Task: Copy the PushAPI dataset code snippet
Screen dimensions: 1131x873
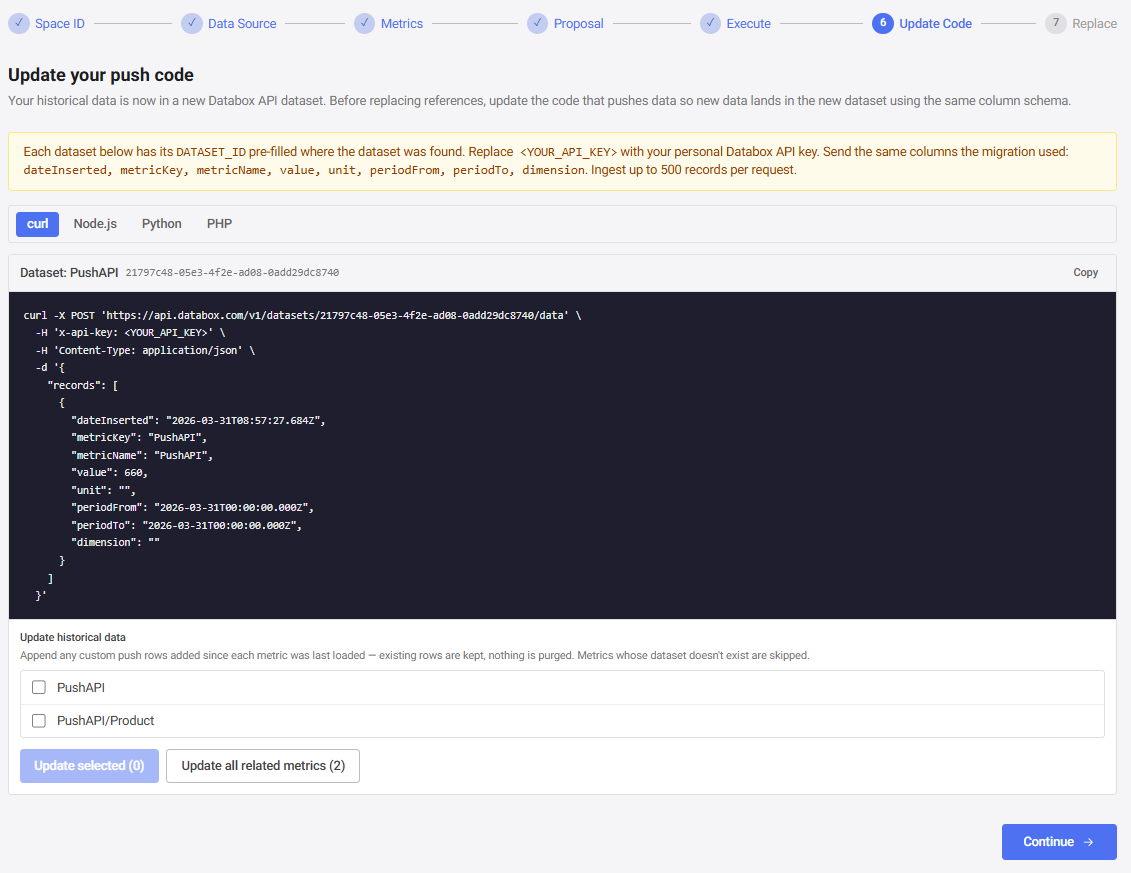Action: (1086, 273)
